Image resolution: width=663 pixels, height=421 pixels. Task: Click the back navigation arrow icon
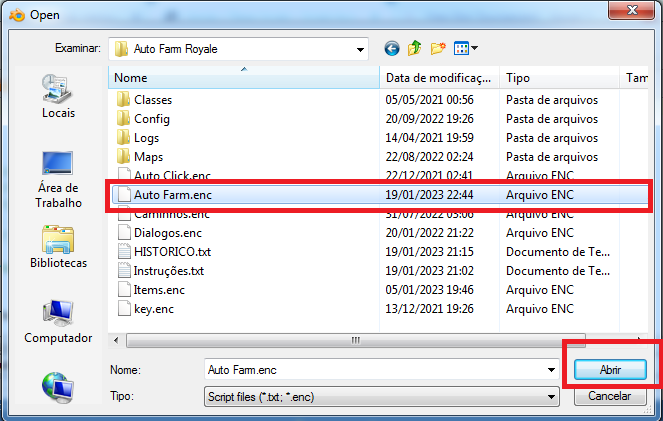[x=391, y=48]
